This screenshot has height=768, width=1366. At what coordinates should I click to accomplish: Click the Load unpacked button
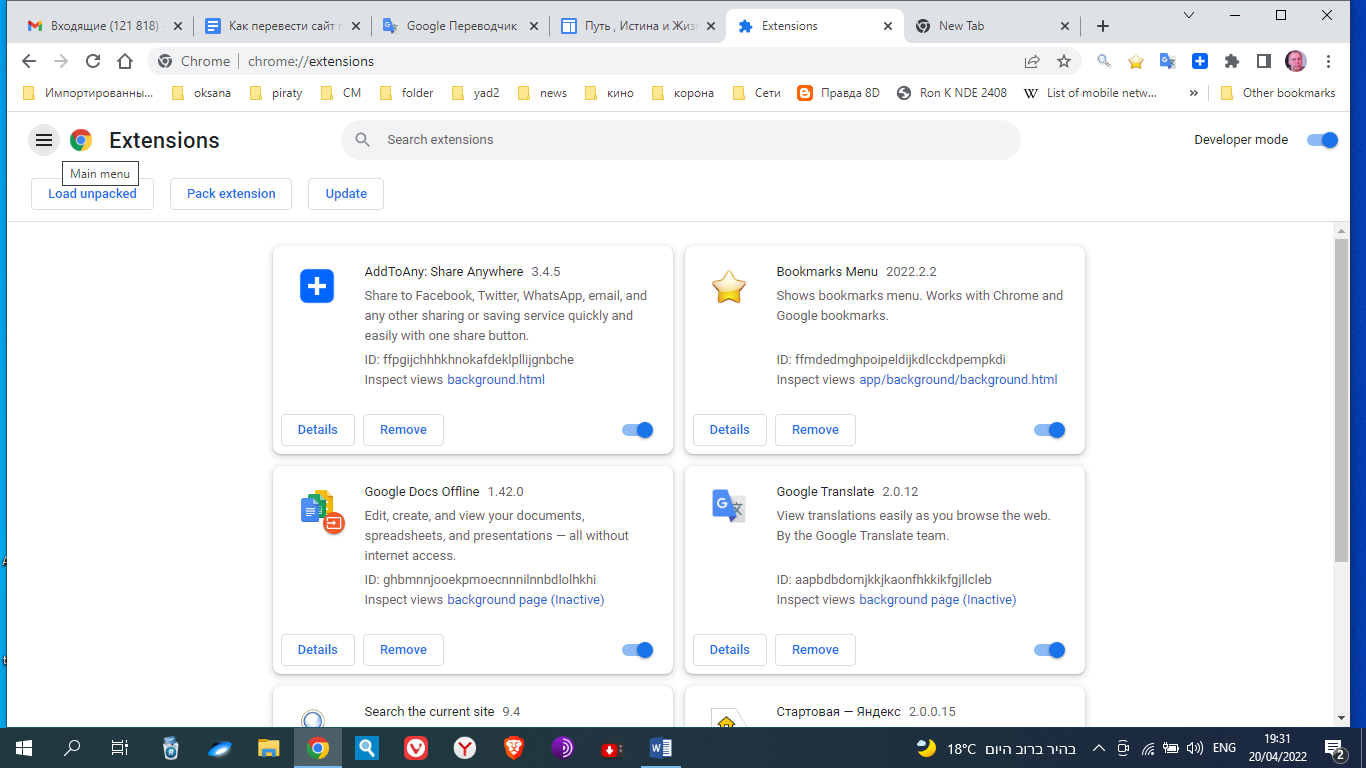pos(92,194)
